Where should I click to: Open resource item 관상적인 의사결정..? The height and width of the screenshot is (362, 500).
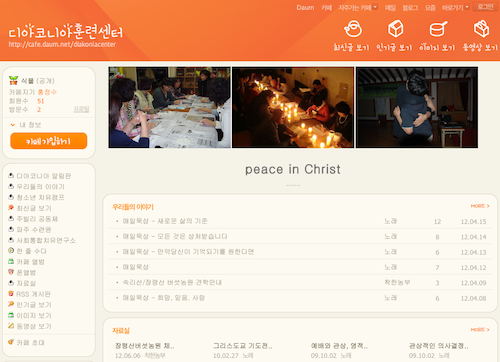[439, 346]
